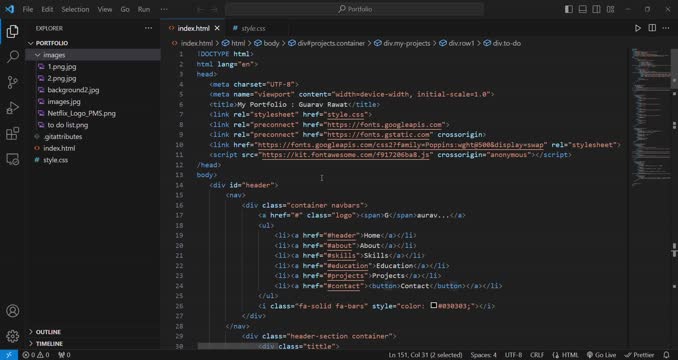Open the Source Control view

point(13,82)
